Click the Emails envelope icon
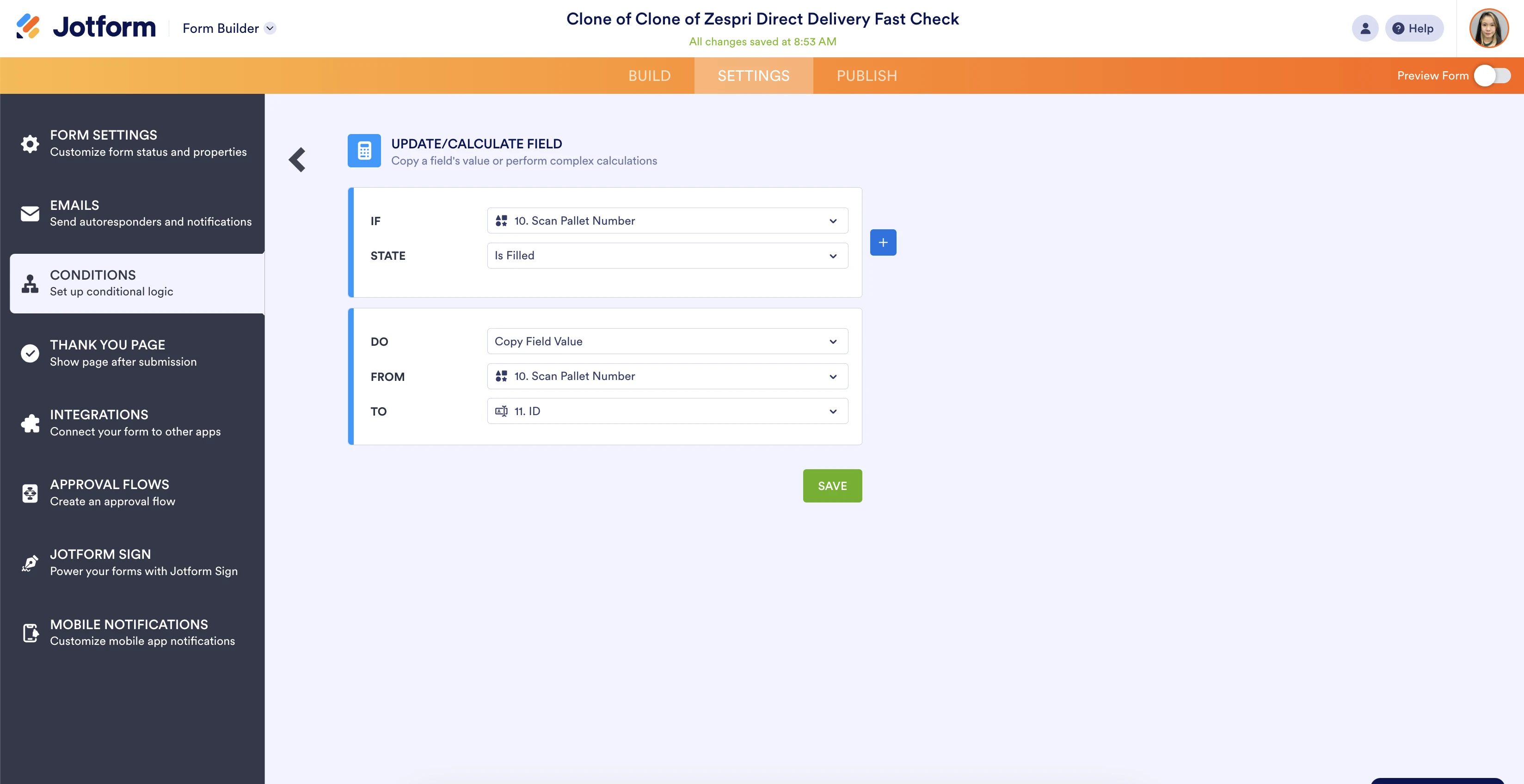This screenshot has width=1524, height=784. point(30,214)
